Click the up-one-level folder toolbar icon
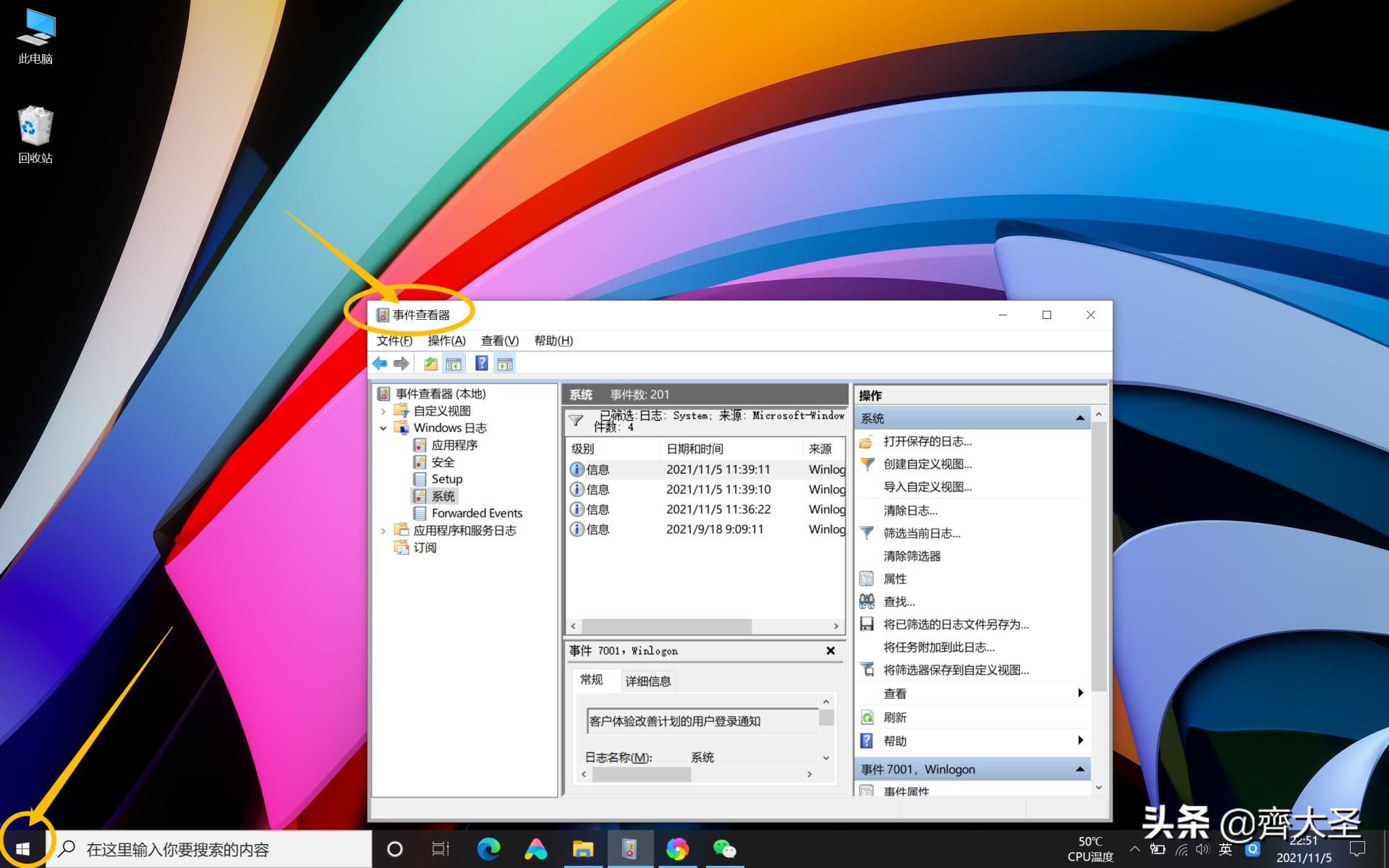 [x=430, y=364]
